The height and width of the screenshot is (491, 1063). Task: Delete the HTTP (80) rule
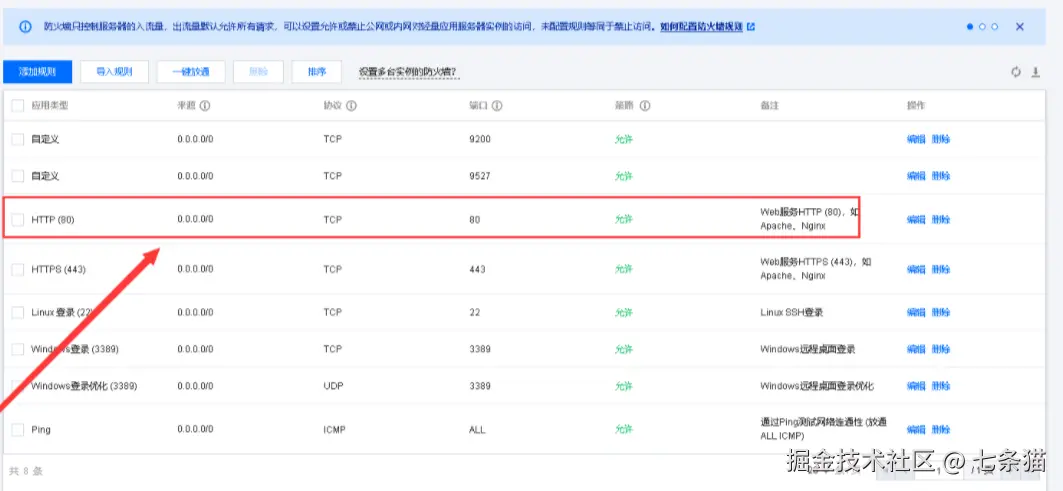(x=940, y=220)
